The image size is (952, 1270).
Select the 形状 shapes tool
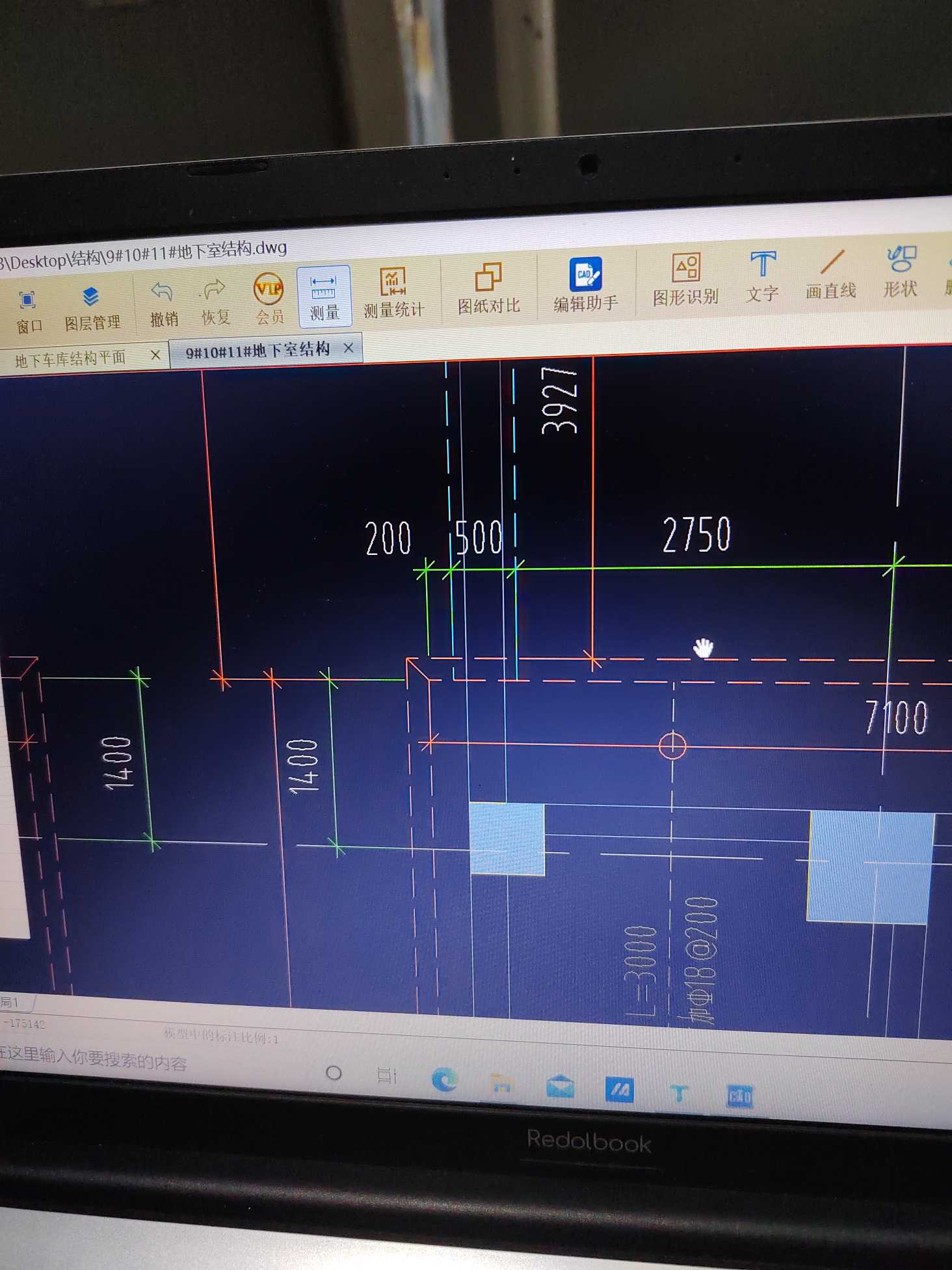900,271
